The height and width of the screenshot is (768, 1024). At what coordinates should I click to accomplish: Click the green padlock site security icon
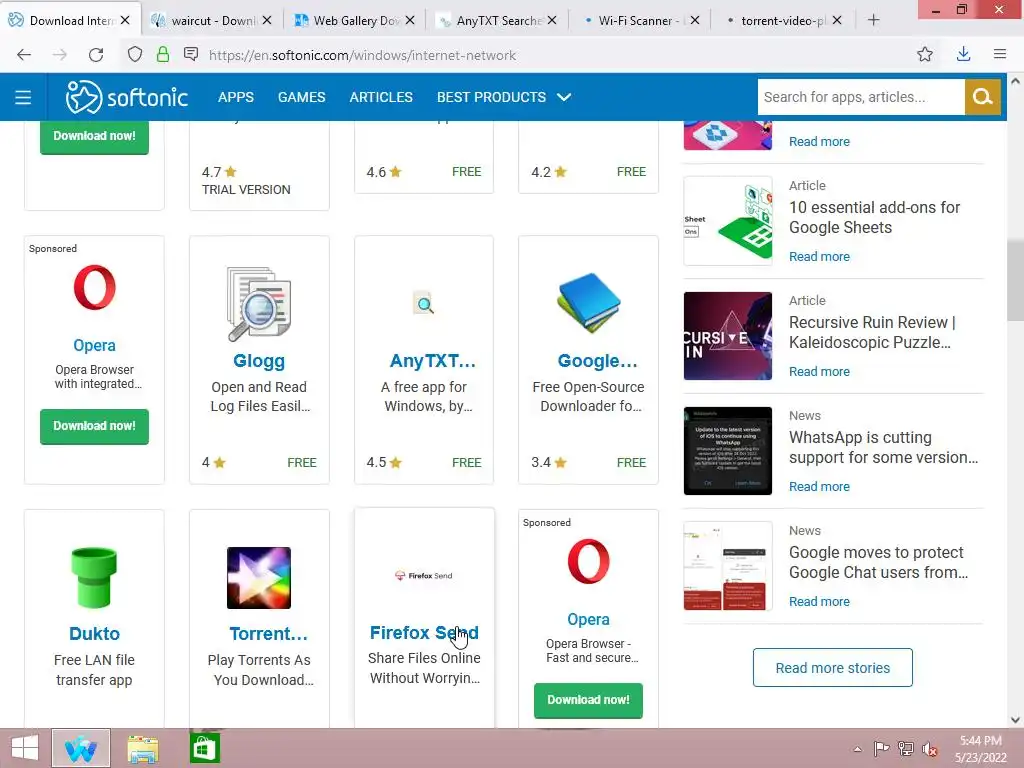(x=163, y=55)
